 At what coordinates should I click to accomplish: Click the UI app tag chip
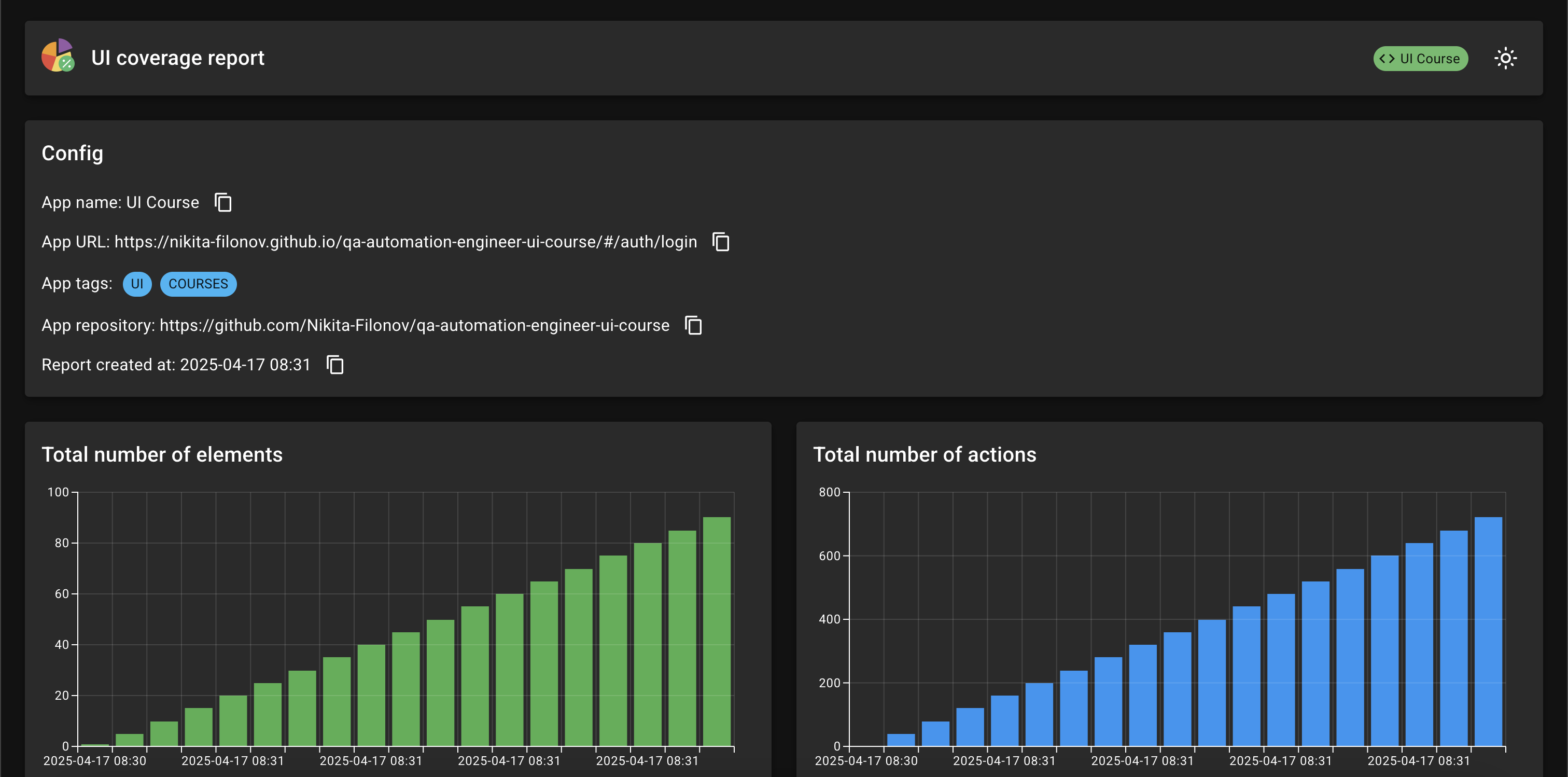(x=137, y=284)
